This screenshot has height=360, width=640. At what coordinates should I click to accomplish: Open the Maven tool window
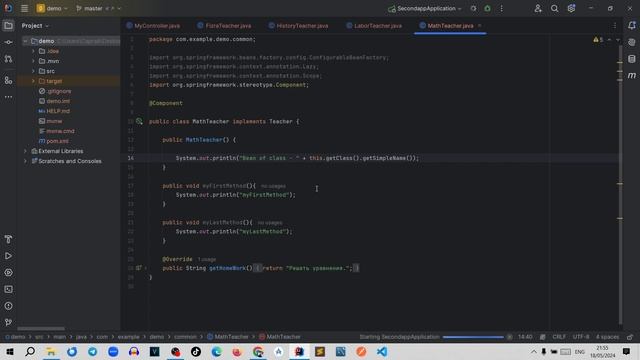pyautogui.click(x=632, y=76)
